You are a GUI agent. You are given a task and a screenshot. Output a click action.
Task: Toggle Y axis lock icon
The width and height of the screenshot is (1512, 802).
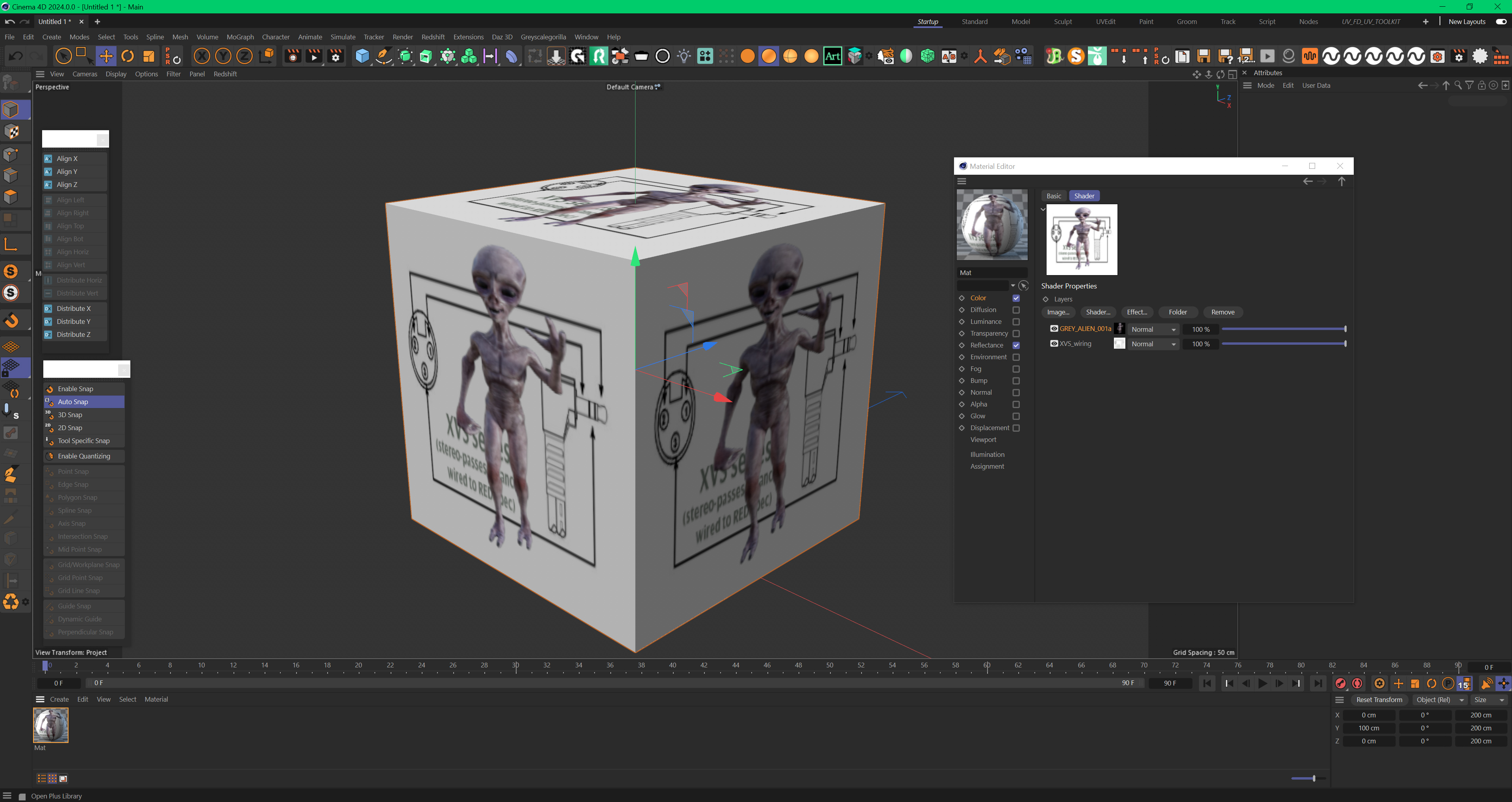click(223, 56)
